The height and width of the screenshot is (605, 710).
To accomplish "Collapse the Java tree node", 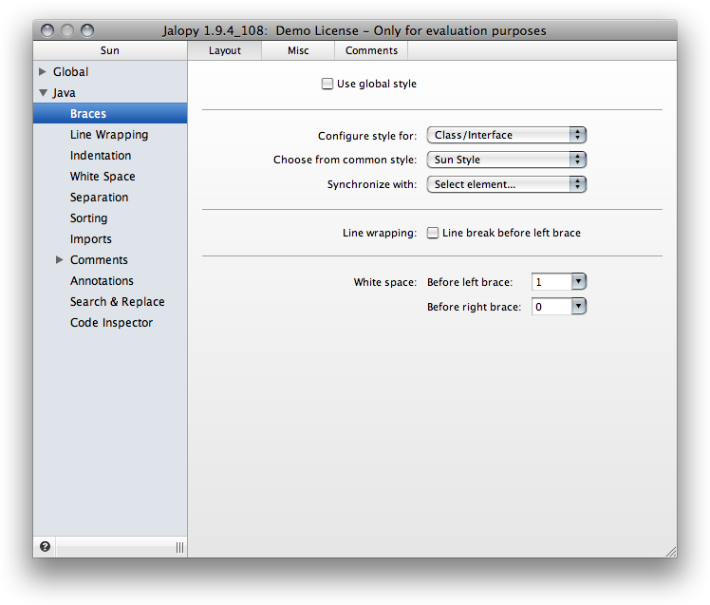I will click(x=43, y=93).
